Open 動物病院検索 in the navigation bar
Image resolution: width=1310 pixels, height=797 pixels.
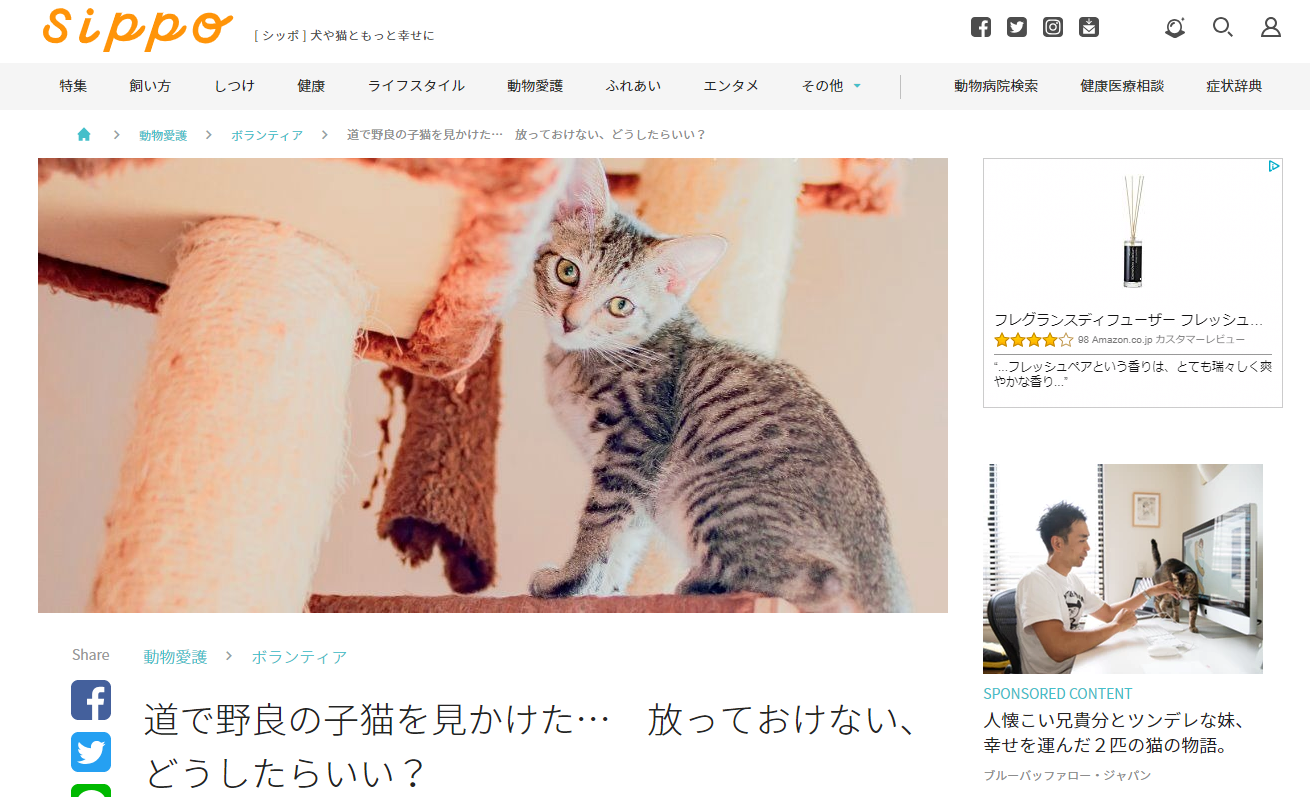996,86
